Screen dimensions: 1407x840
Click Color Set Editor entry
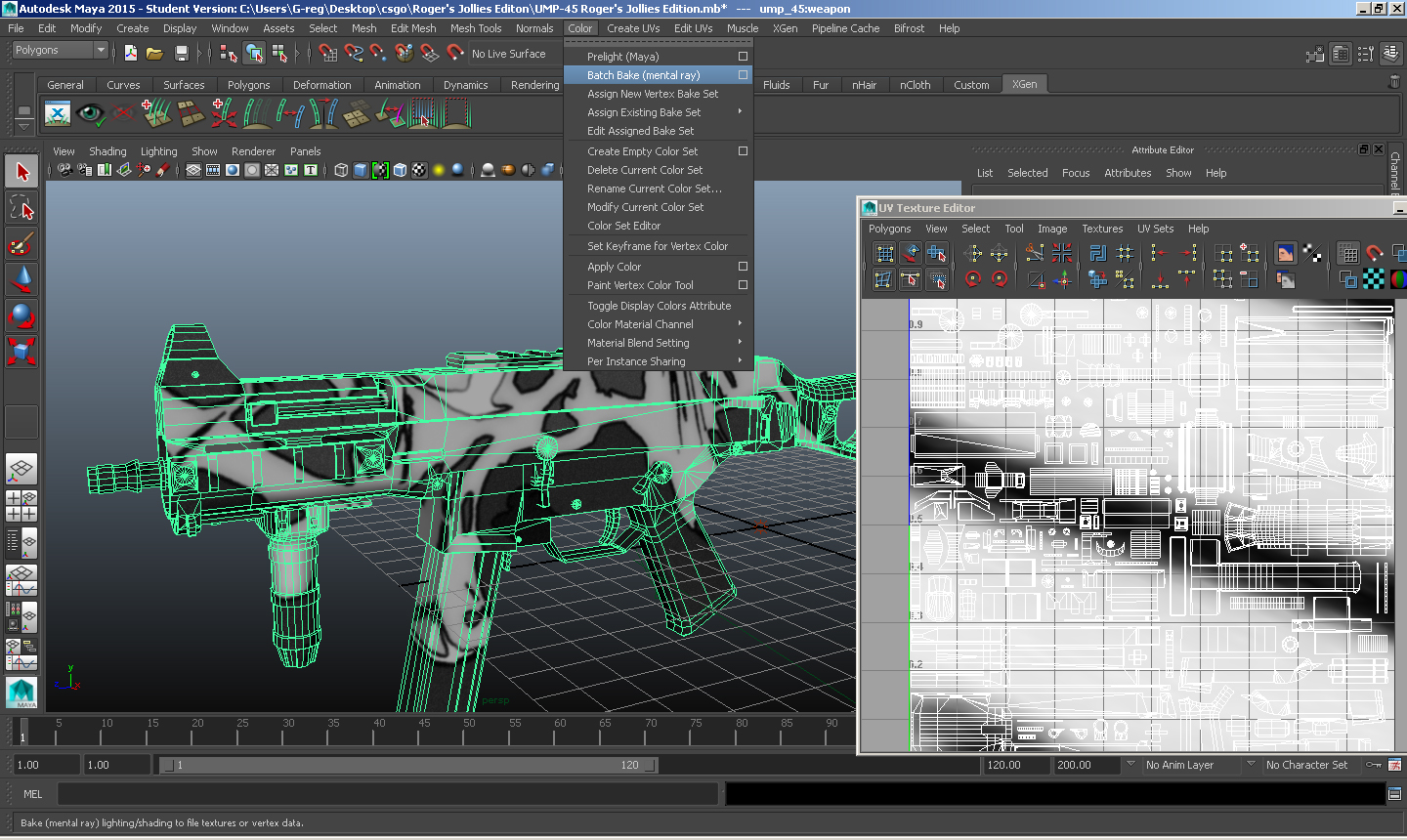(623, 226)
